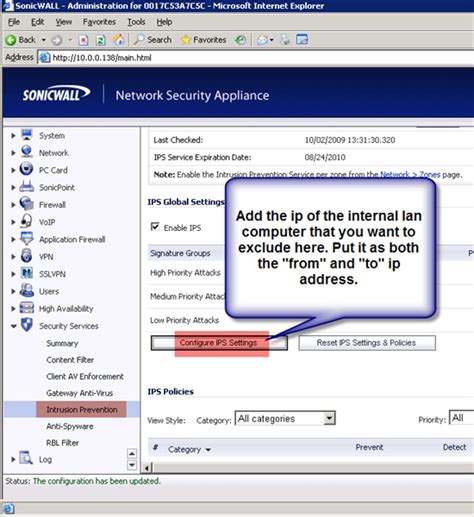474x517 pixels.
Task: Expand the Users tree arrow
Action: [13, 291]
